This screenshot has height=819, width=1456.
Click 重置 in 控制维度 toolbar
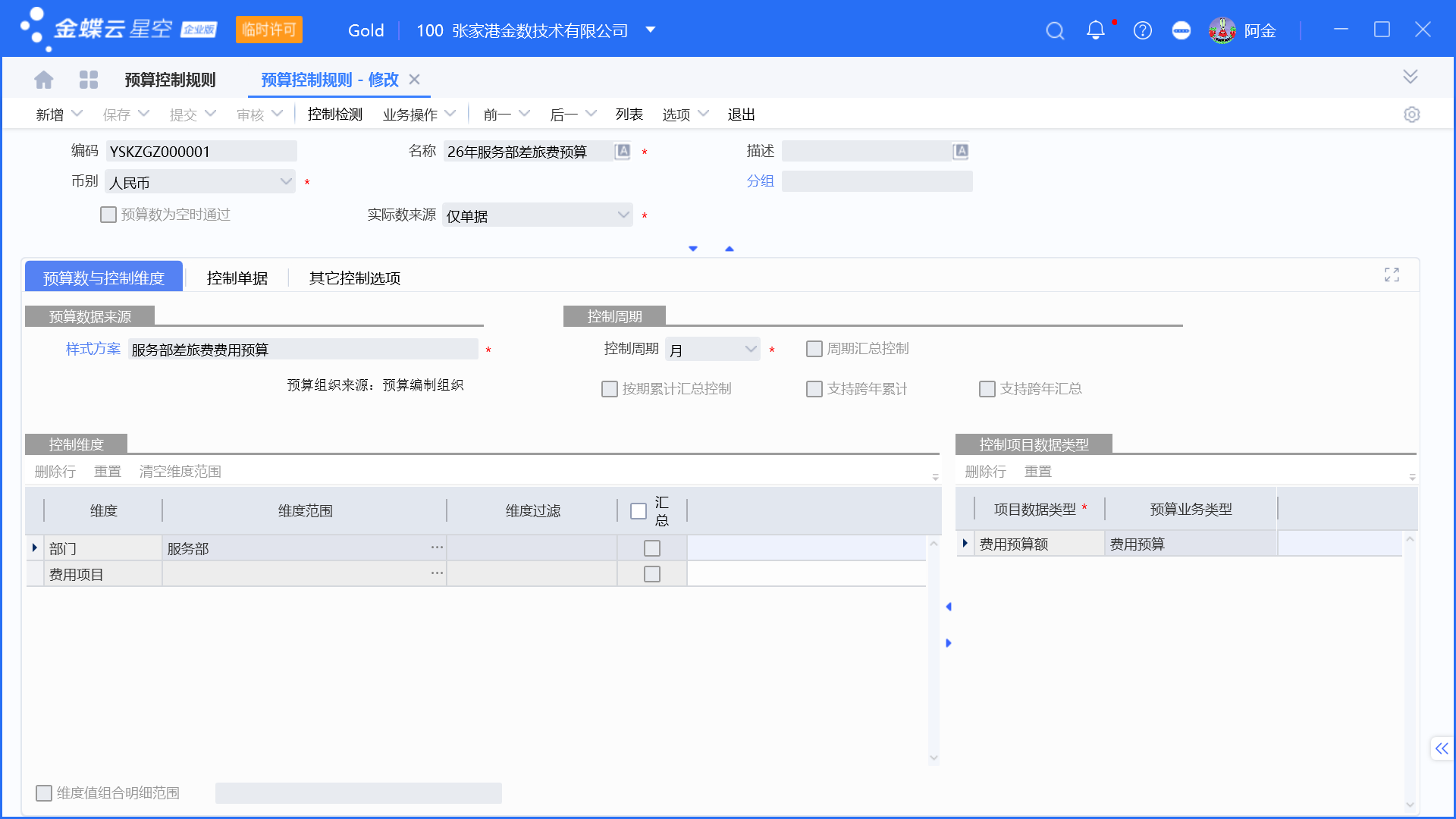point(108,472)
